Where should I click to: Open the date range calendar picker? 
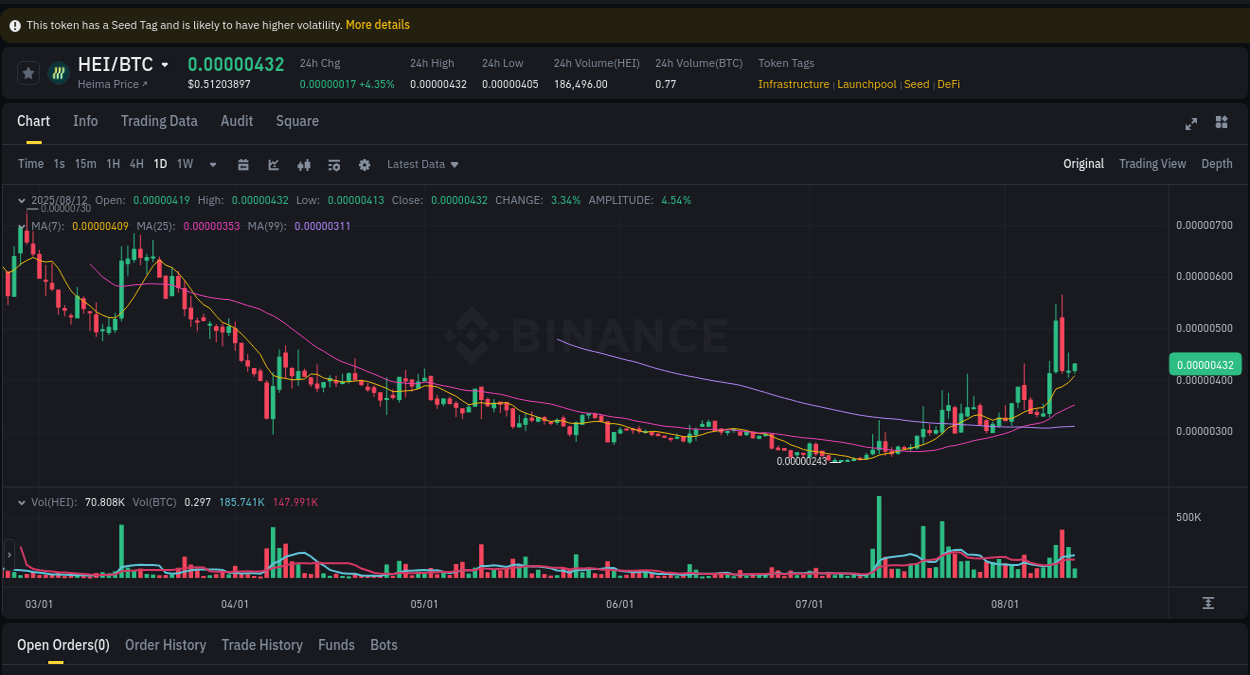(243, 164)
